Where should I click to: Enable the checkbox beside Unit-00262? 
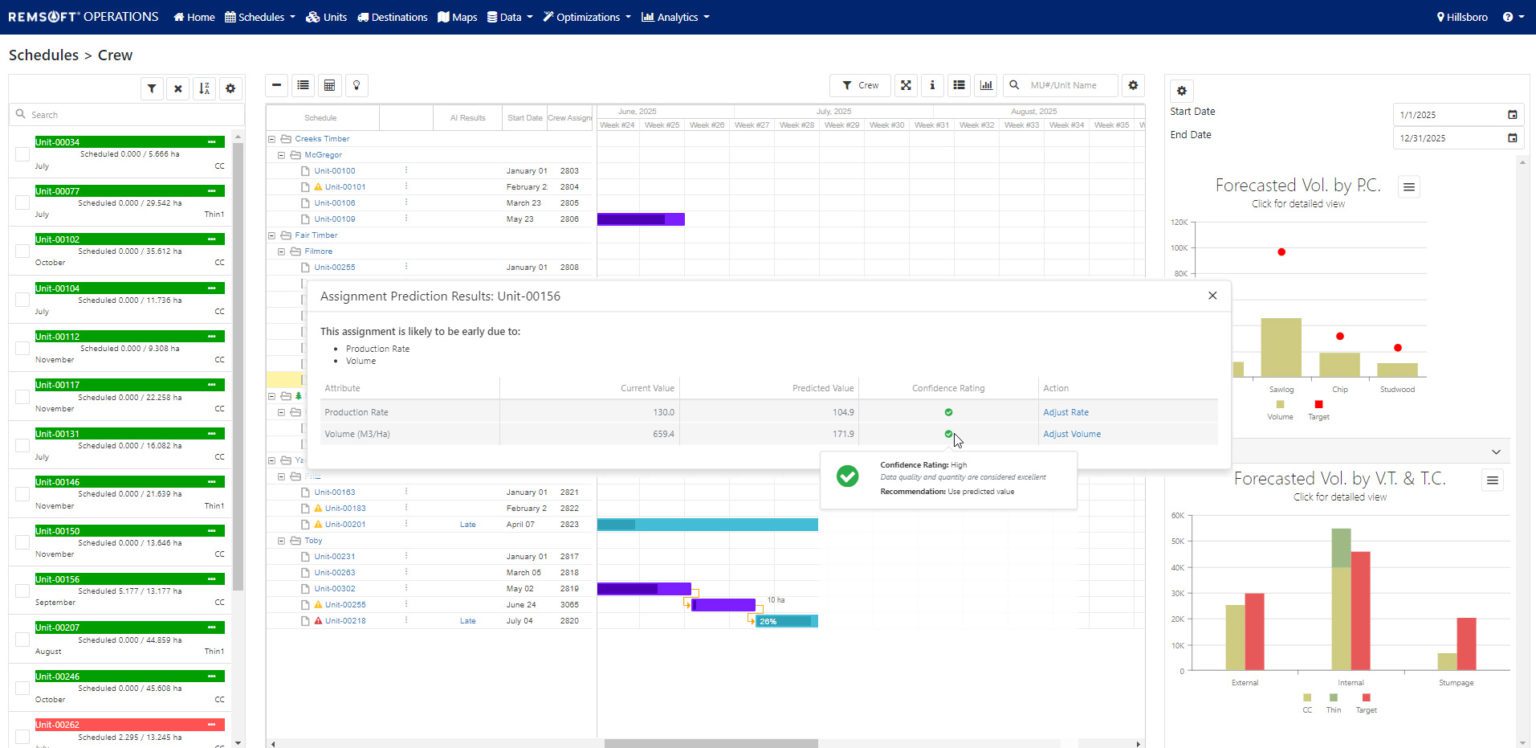point(21,735)
